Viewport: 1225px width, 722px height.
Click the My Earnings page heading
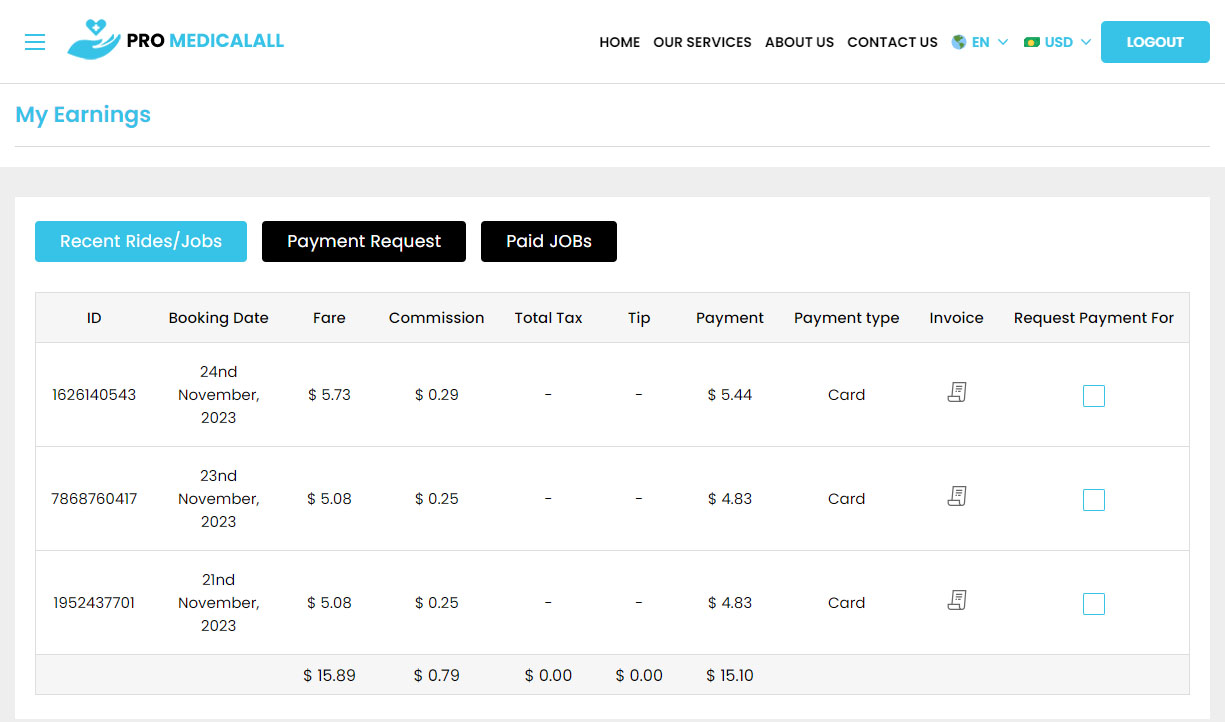[83, 115]
